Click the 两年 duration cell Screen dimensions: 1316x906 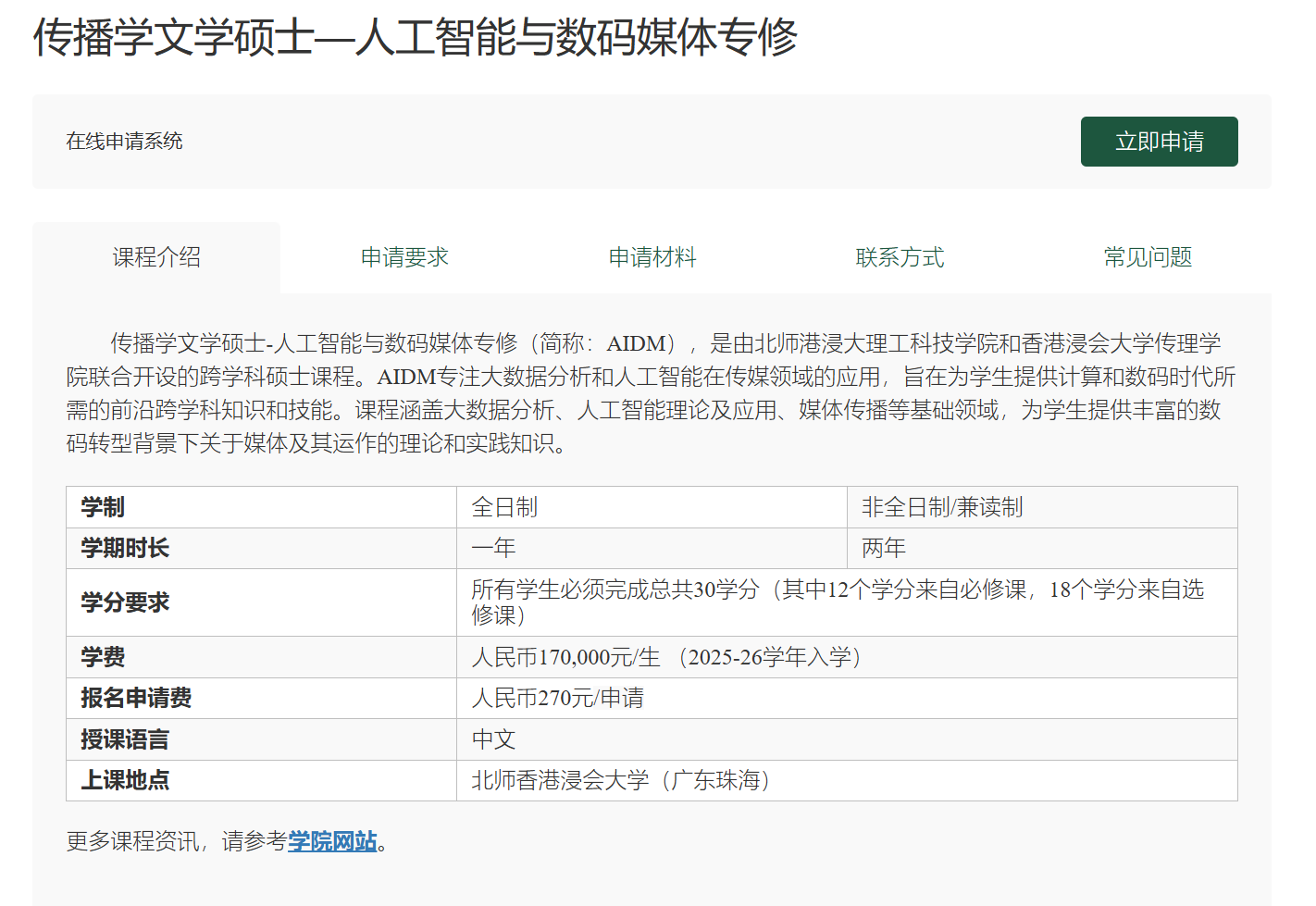pos(1043,548)
